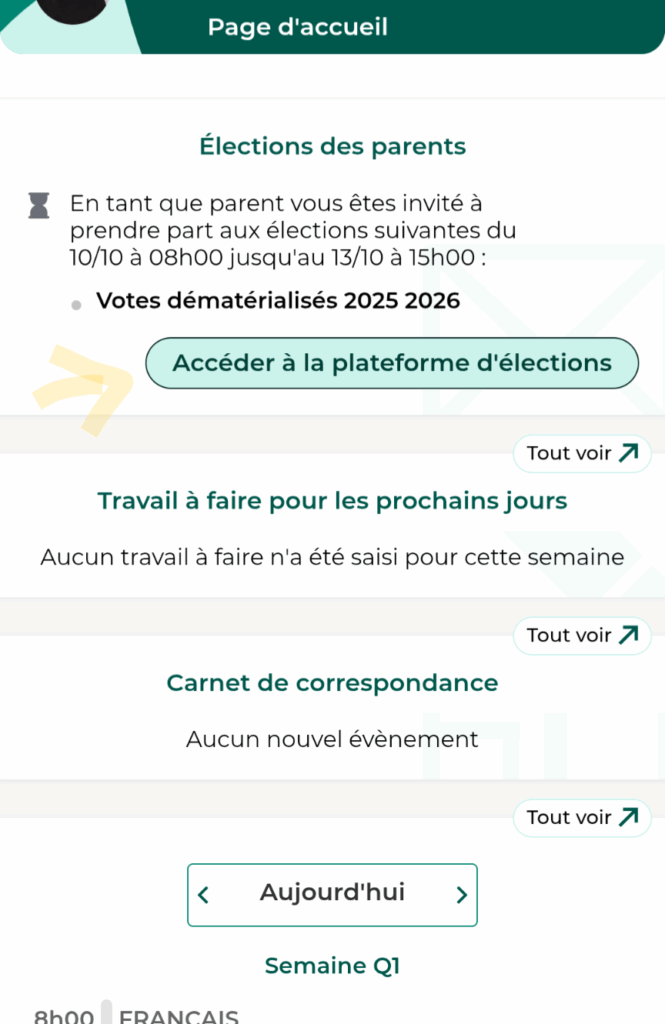Click the arrow icon in Tout voir above Travail à faire
This screenshot has height=1024, width=665.
pyautogui.click(x=628, y=454)
